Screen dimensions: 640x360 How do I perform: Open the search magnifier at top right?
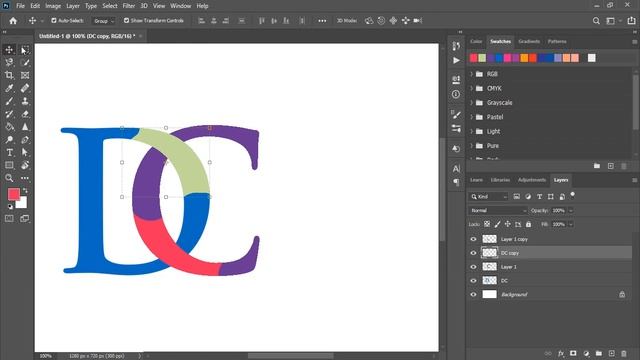[596, 21]
